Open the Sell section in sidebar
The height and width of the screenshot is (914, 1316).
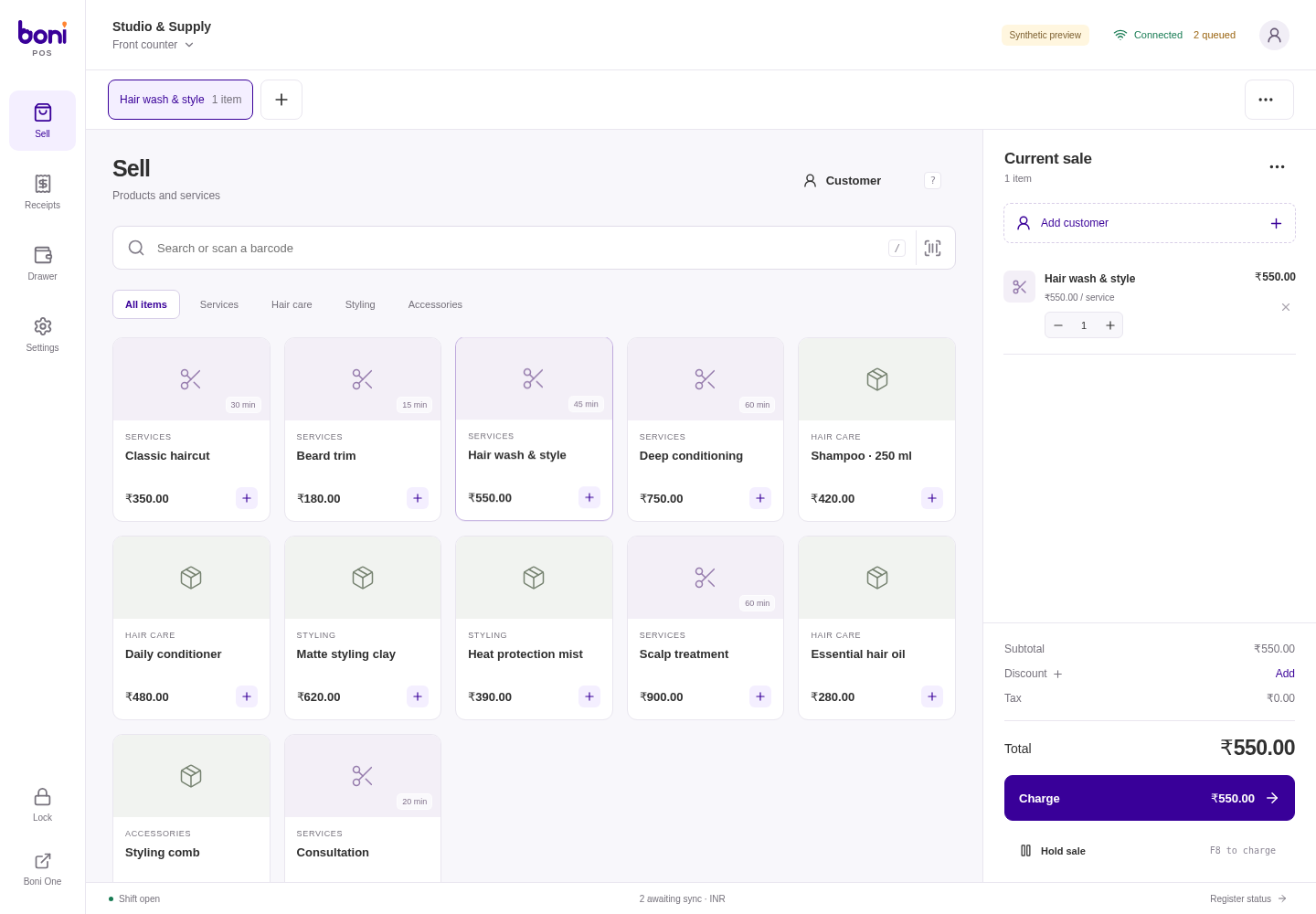point(42,121)
